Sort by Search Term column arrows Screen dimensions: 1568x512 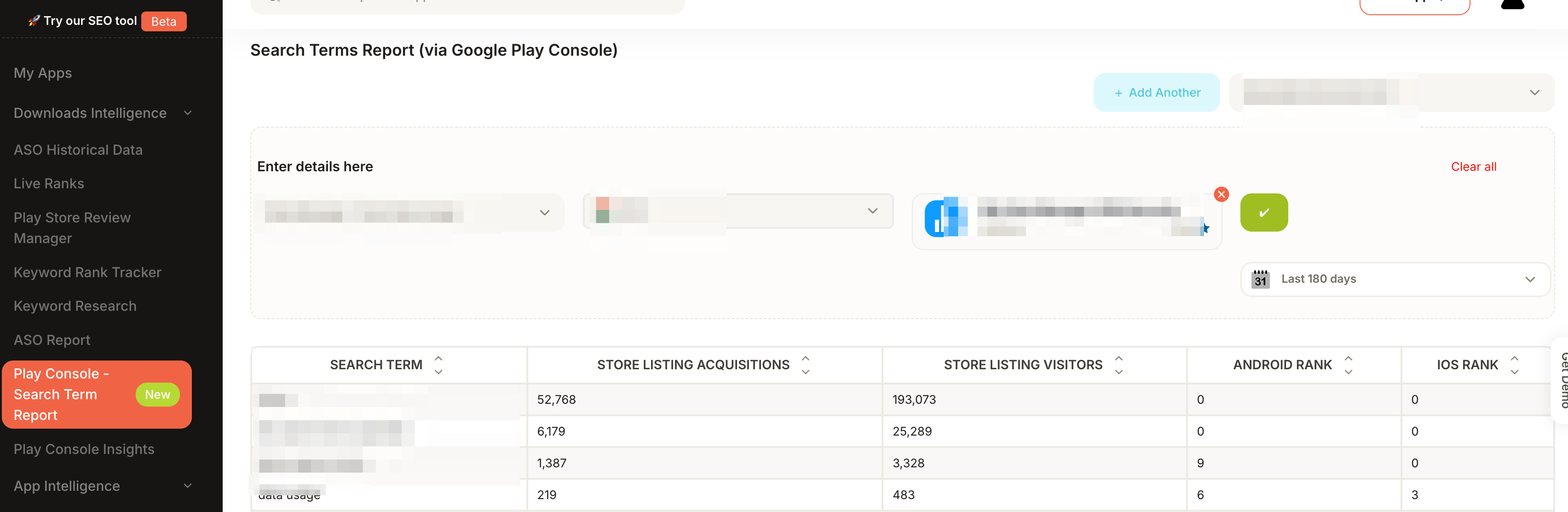[x=438, y=365]
